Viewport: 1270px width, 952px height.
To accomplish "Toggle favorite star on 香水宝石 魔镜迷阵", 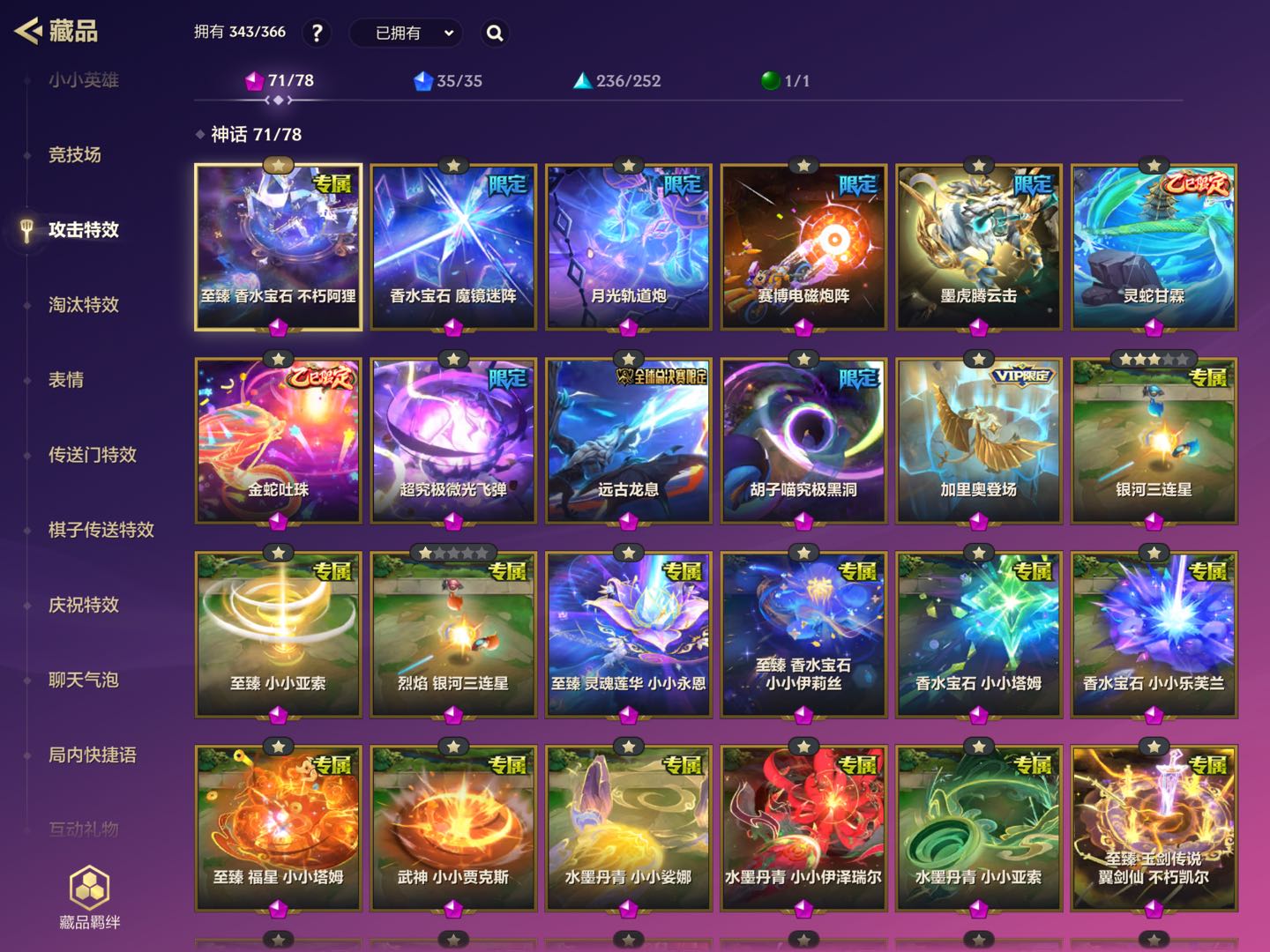I will coord(453,166).
